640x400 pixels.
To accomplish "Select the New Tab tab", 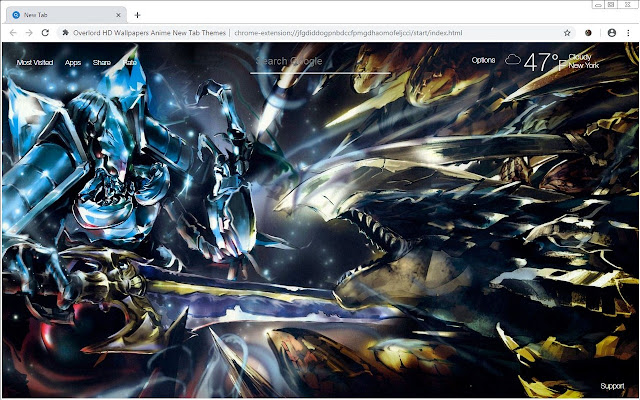I will (66, 15).
